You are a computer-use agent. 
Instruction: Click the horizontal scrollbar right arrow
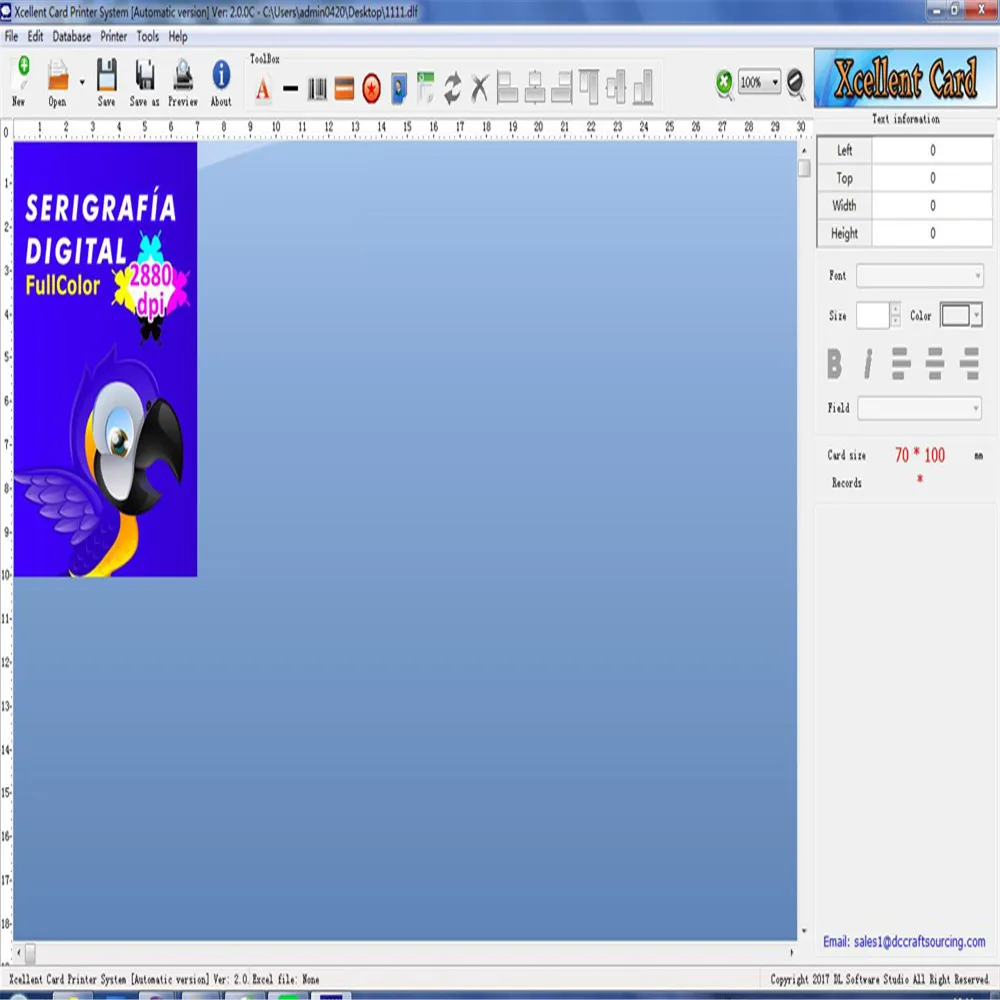coord(791,953)
